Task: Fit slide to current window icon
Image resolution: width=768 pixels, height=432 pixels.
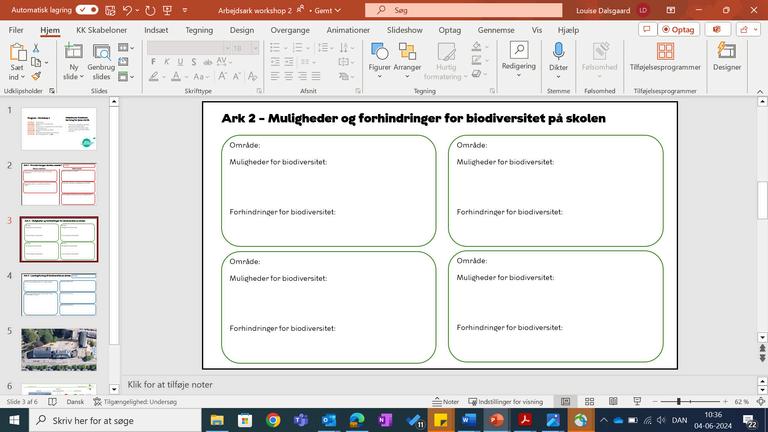Action: click(x=761, y=402)
